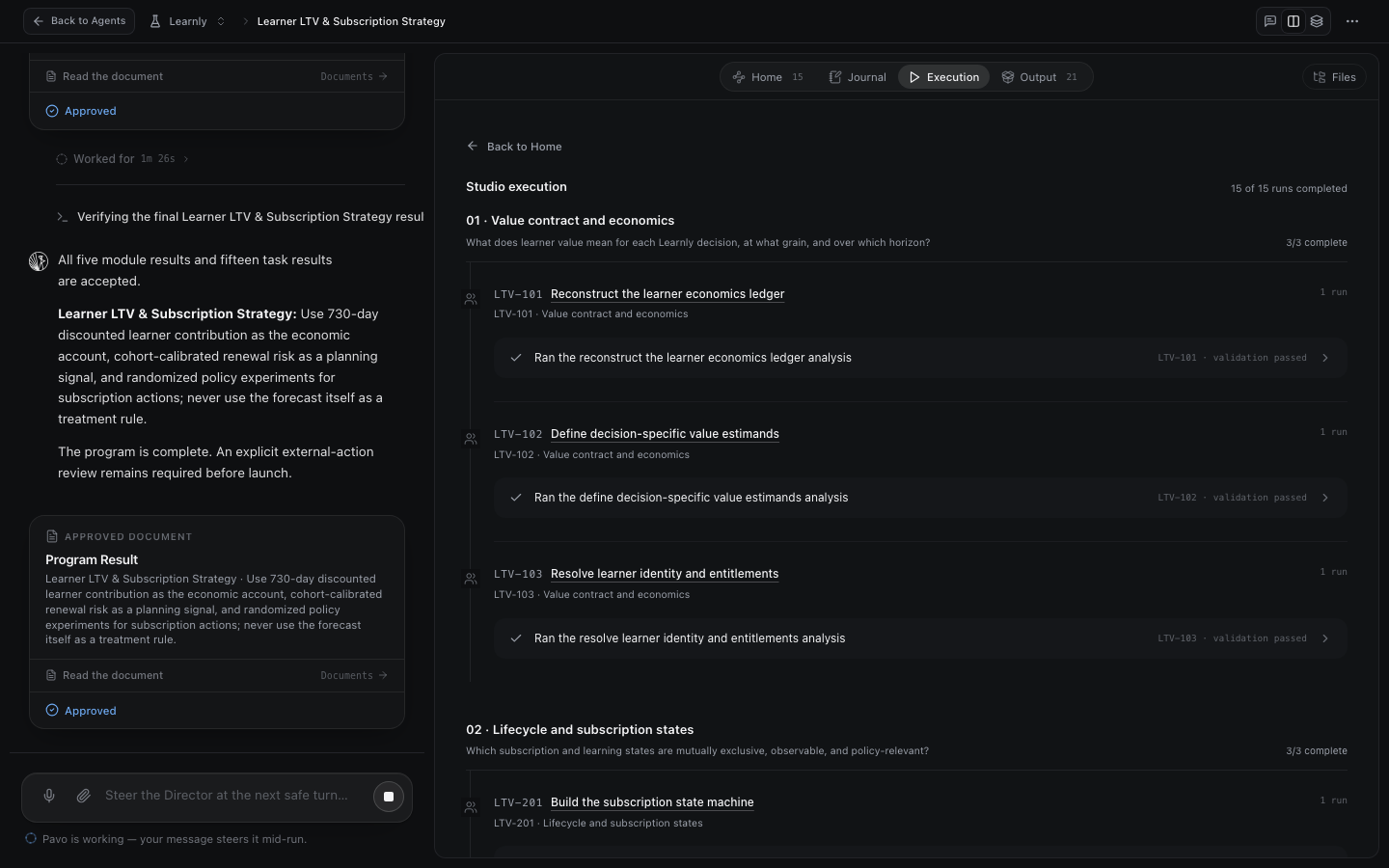Click the Approved status in top card

coord(91,111)
